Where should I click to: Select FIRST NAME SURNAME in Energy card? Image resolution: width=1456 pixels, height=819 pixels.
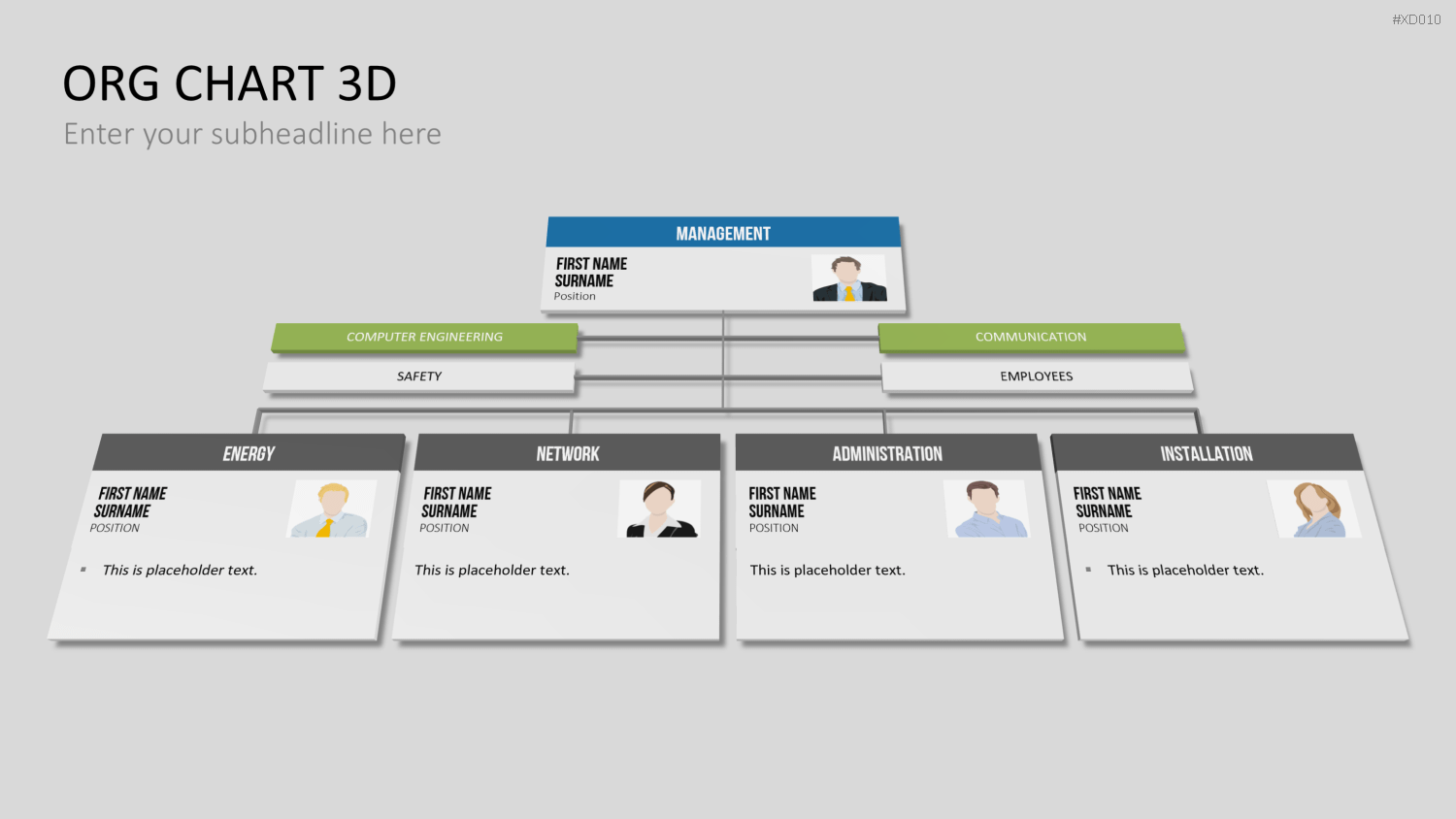coord(130,503)
